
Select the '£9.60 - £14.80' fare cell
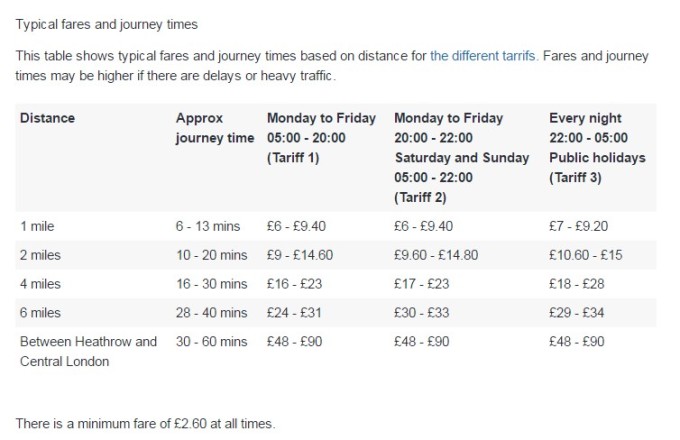coord(436,255)
